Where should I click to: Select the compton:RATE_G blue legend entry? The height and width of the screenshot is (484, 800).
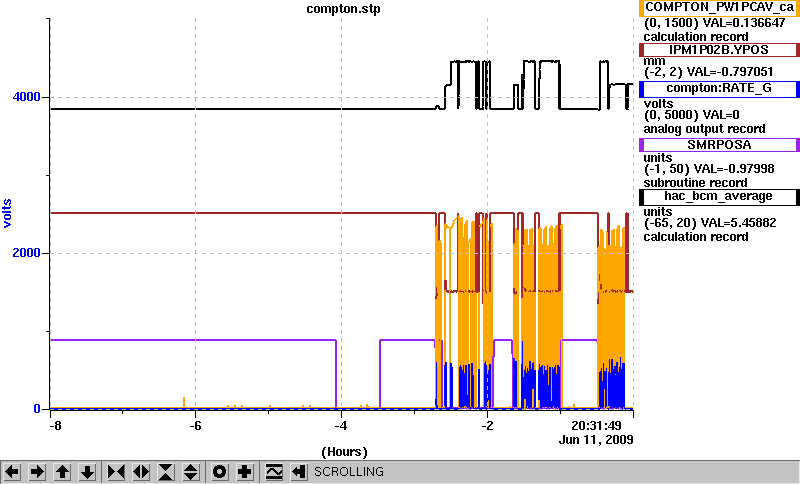tap(719, 89)
